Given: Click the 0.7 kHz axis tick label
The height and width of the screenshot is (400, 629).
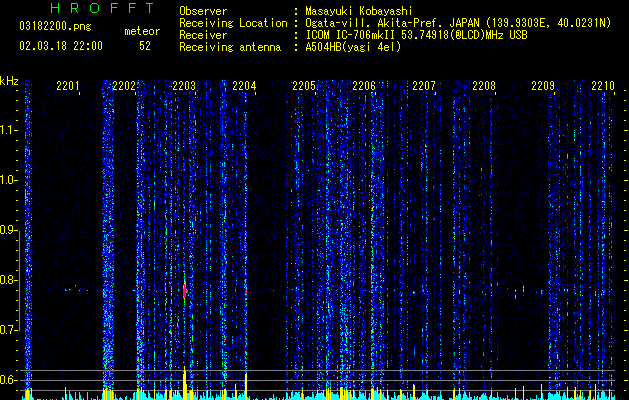Looking at the screenshot, I should click(9, 330).
